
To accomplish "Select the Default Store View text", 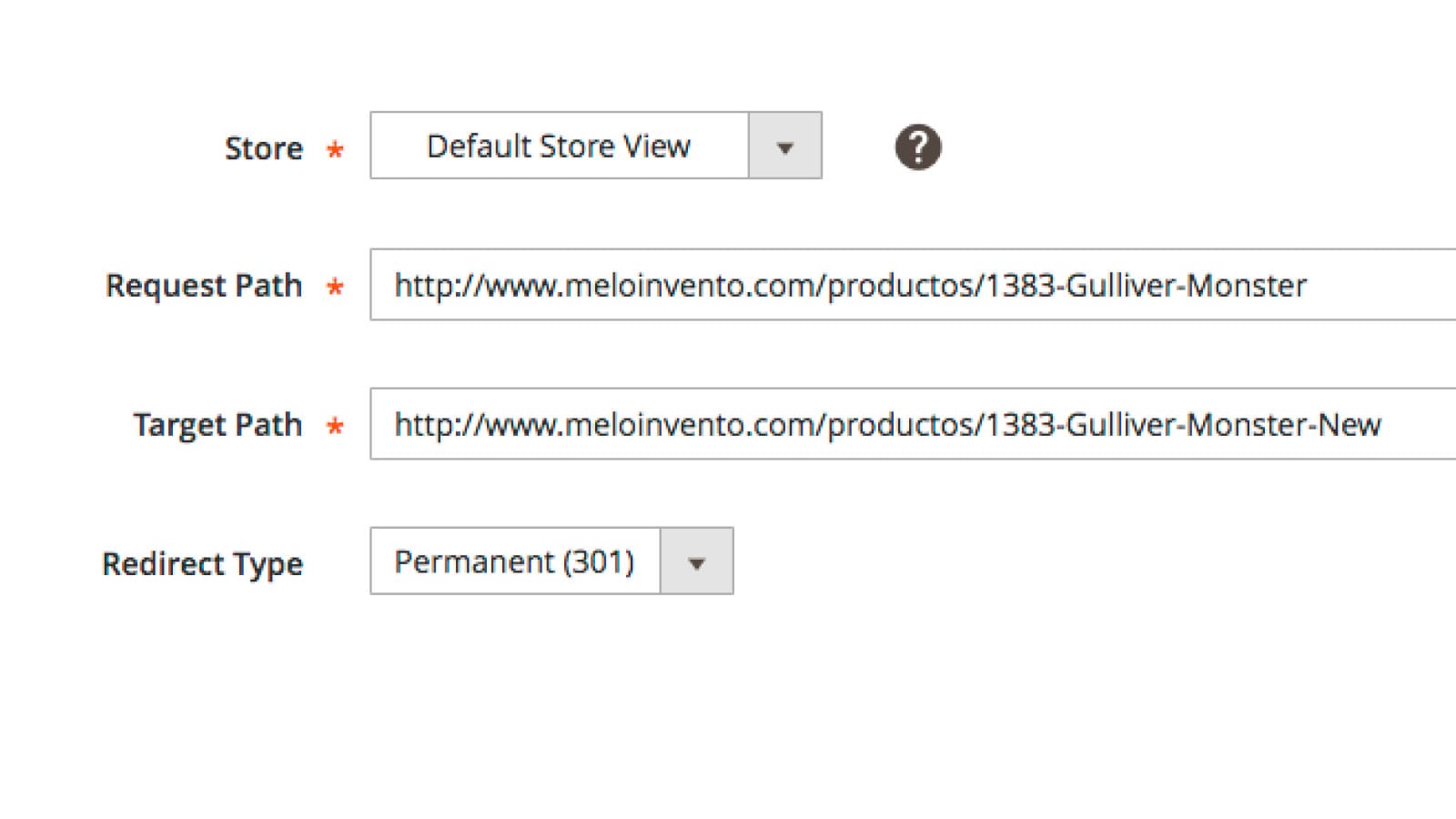I will [x=558, y=146].
